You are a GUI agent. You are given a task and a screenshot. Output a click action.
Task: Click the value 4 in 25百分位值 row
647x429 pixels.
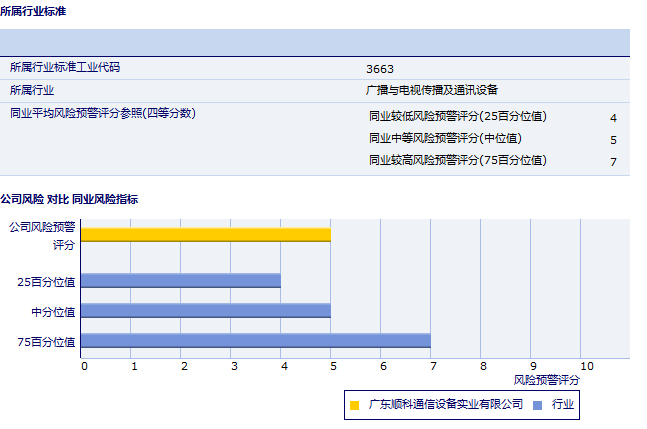coord(614,118)
